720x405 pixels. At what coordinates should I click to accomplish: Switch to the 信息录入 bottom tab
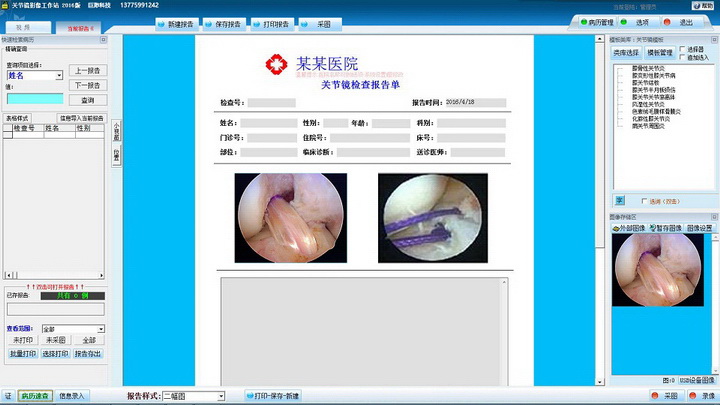[72, 396]
